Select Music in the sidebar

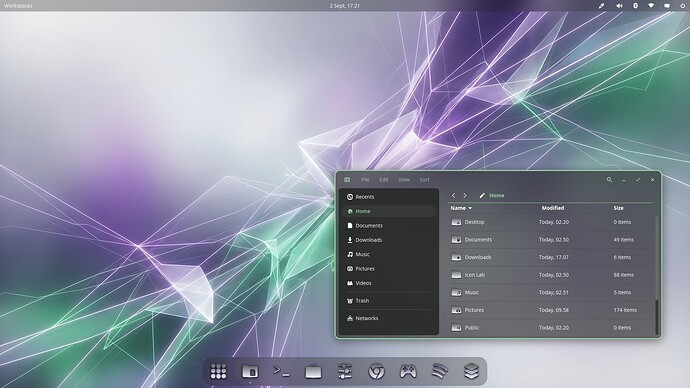point(389,254)
